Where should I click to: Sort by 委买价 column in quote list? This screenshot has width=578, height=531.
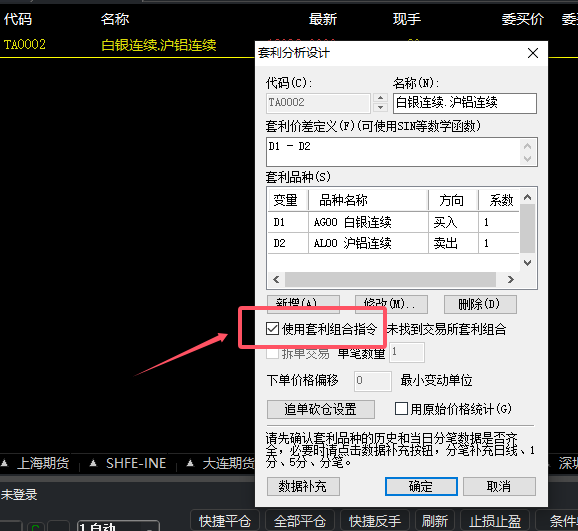point(522,19)
